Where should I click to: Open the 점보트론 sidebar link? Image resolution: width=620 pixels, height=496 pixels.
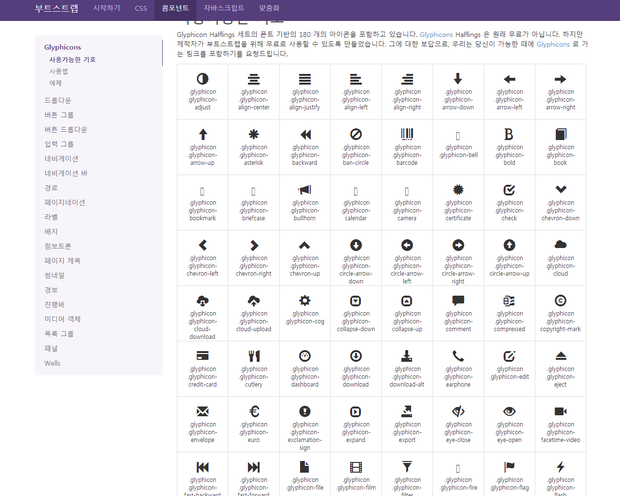point(58,246)
